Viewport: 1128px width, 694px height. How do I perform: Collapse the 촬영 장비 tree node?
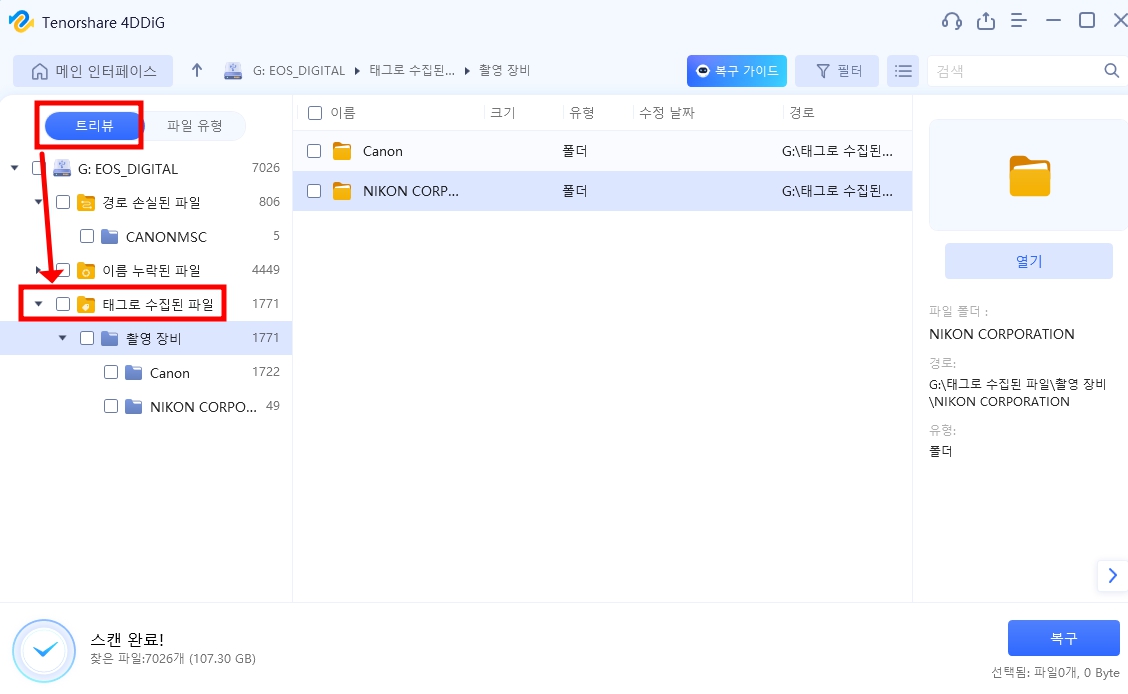coord(63,338)
